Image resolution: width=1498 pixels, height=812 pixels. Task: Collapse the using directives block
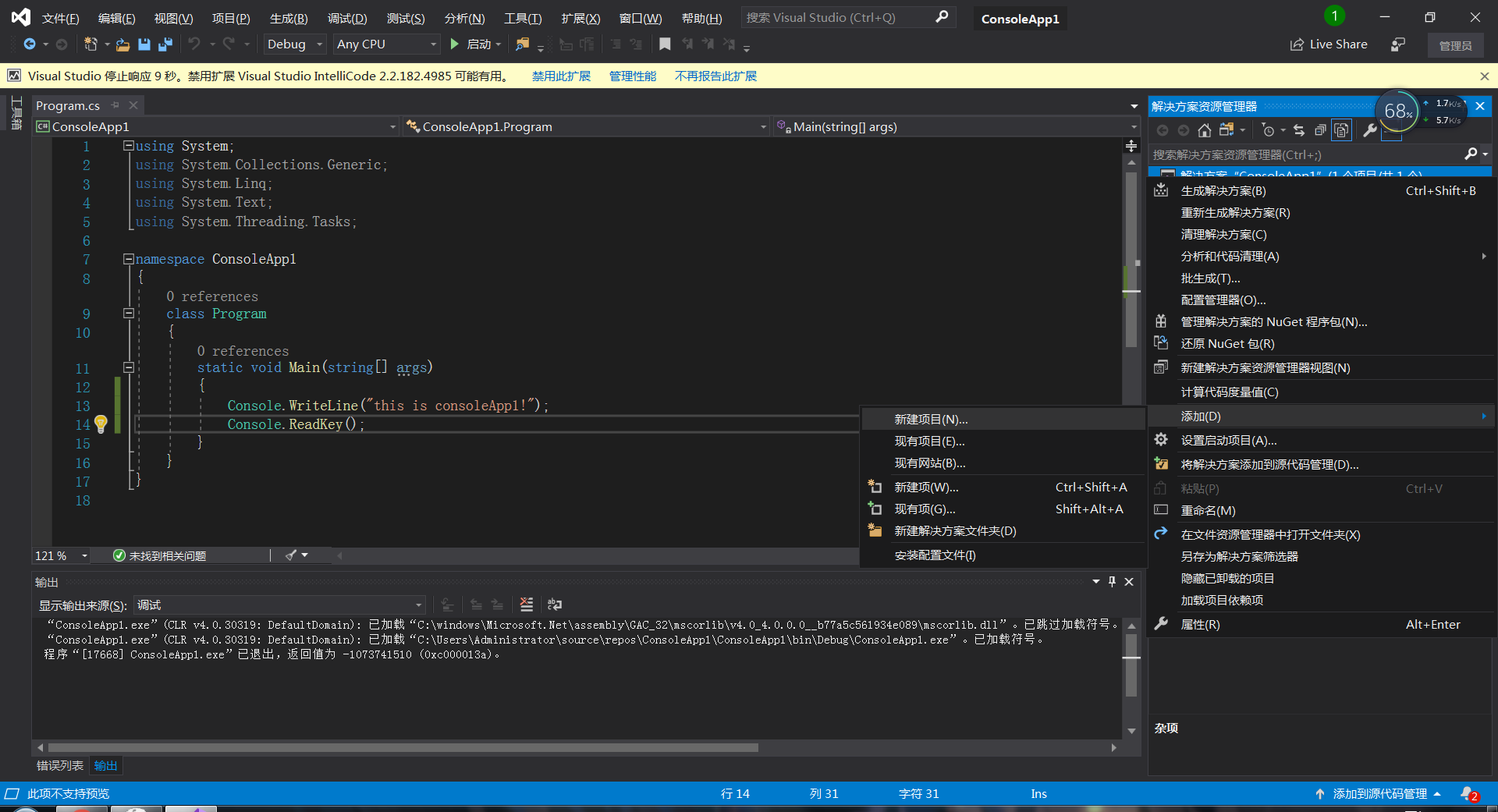[128, 146]
